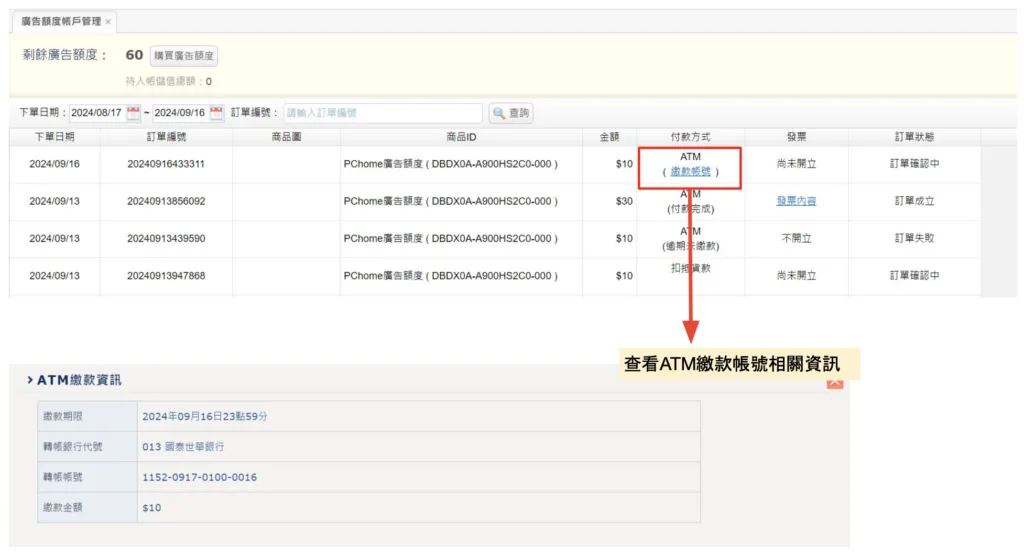Click the 付款方式 column header

[690, 137]
